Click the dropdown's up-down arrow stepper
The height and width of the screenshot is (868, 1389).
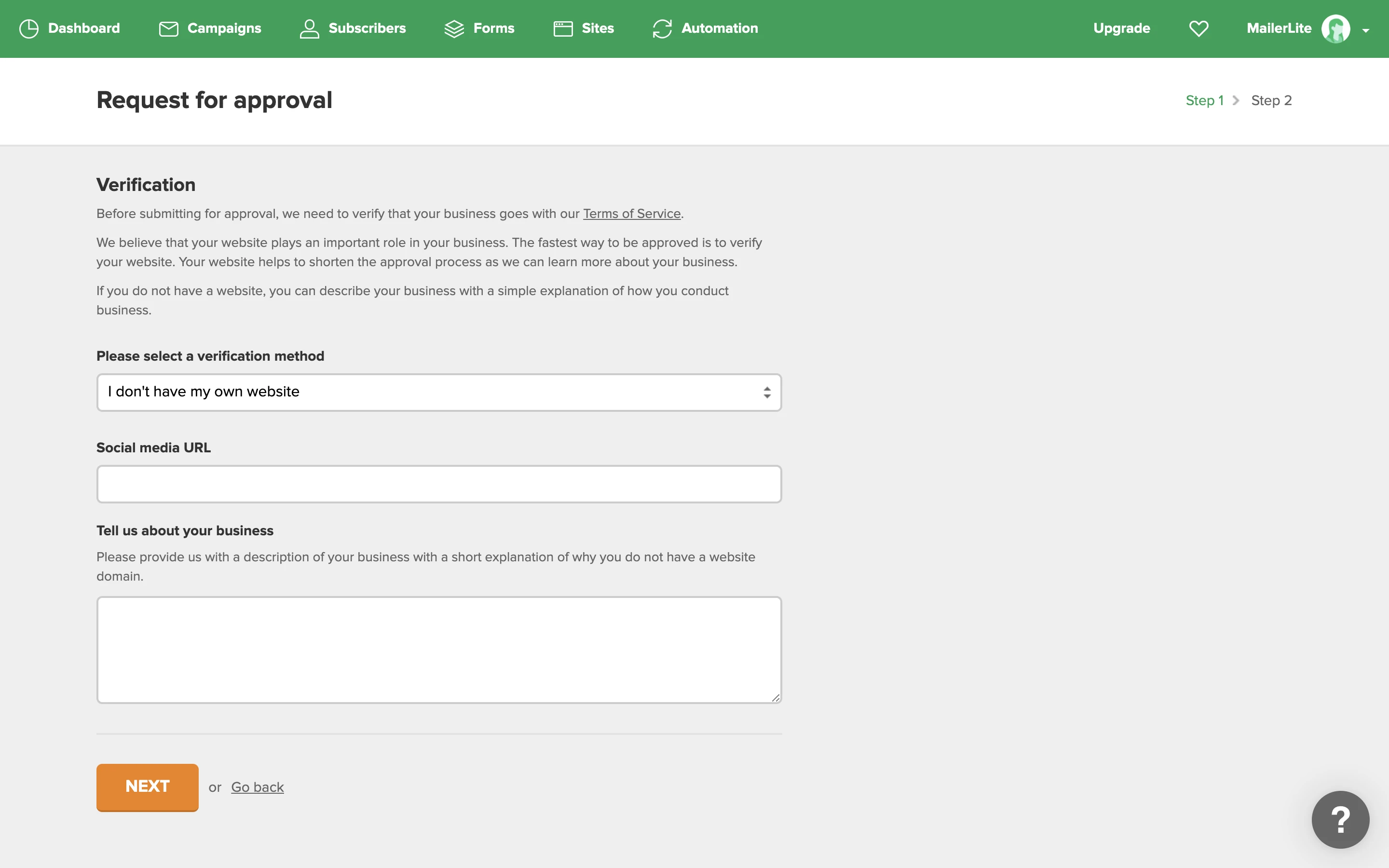point(767,392)
